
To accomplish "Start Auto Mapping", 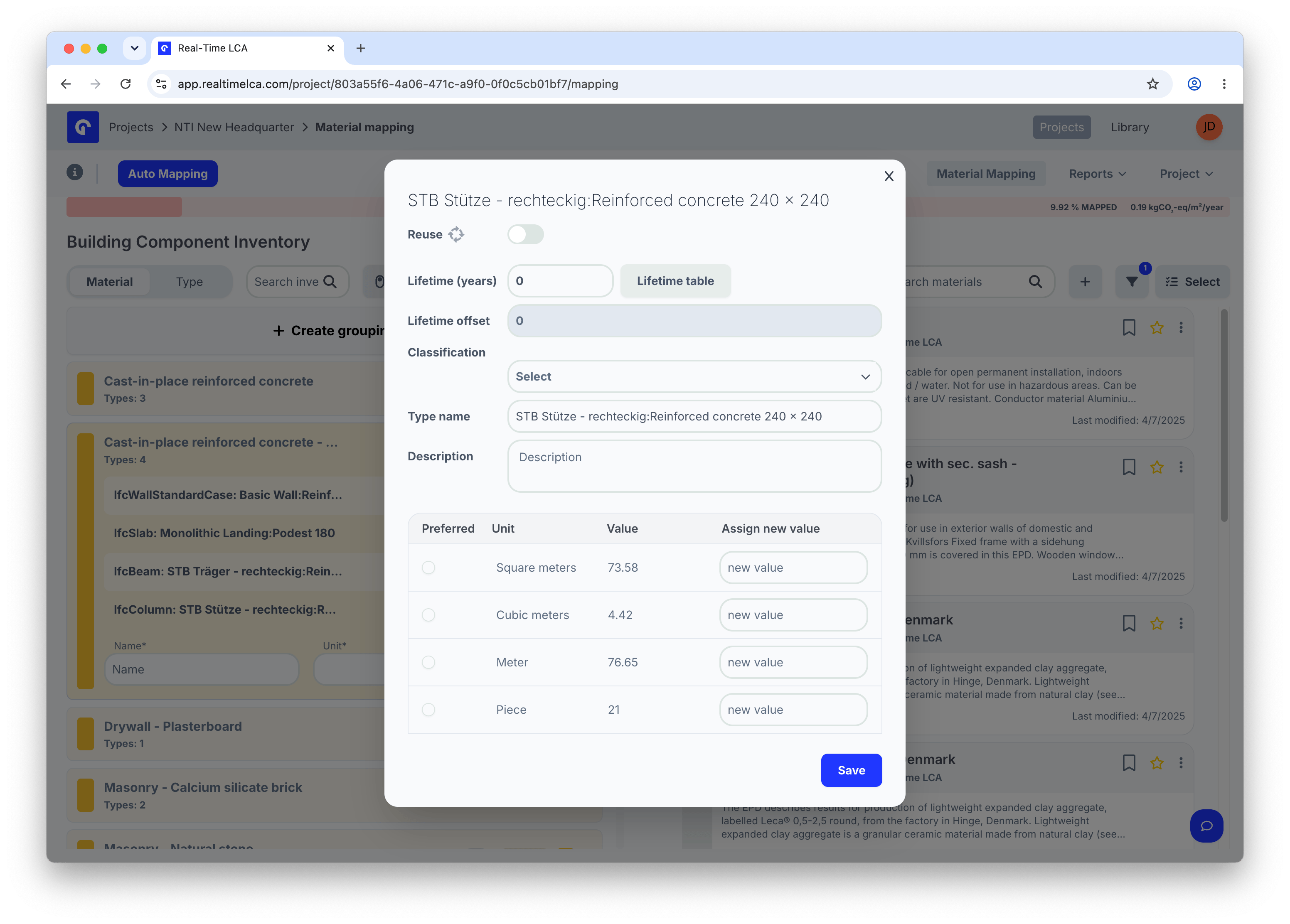I will [x=168, y=173].
